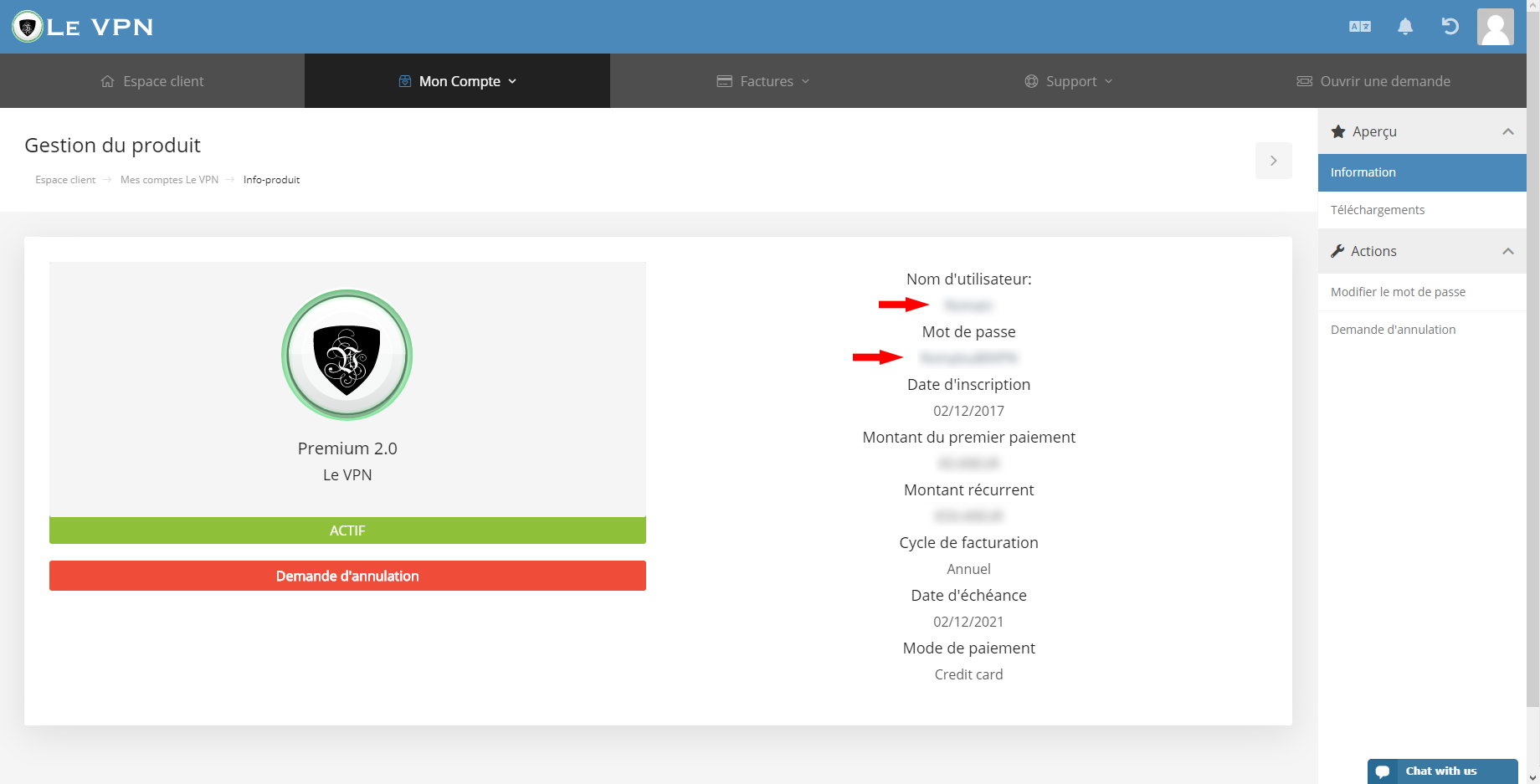The image size is (1540, 784).
Task: Click the ticket icon by Ouvrir une demande
Action: pos(1304,81)
